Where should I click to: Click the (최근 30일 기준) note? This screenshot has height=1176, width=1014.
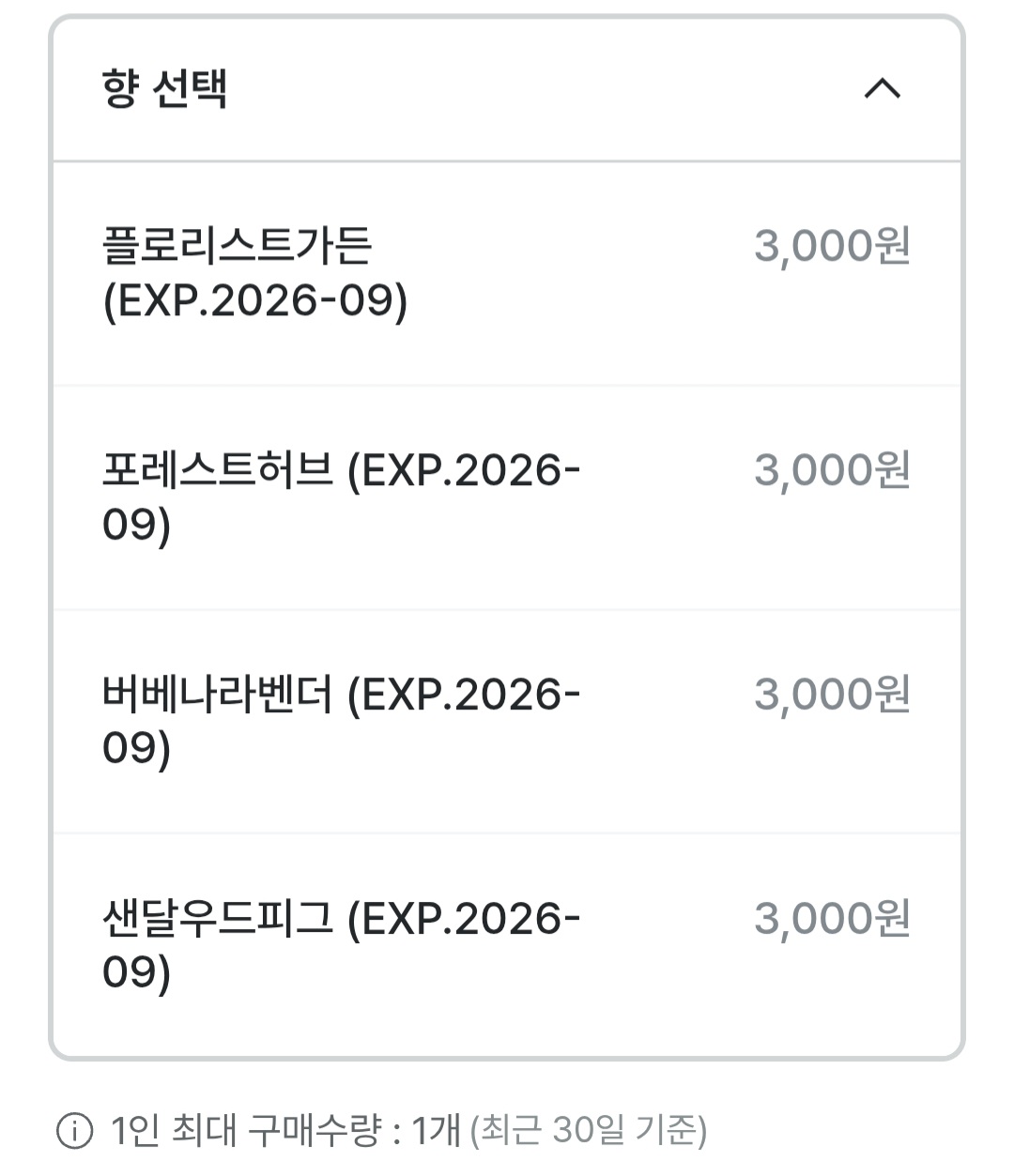tap(588, 1130)
